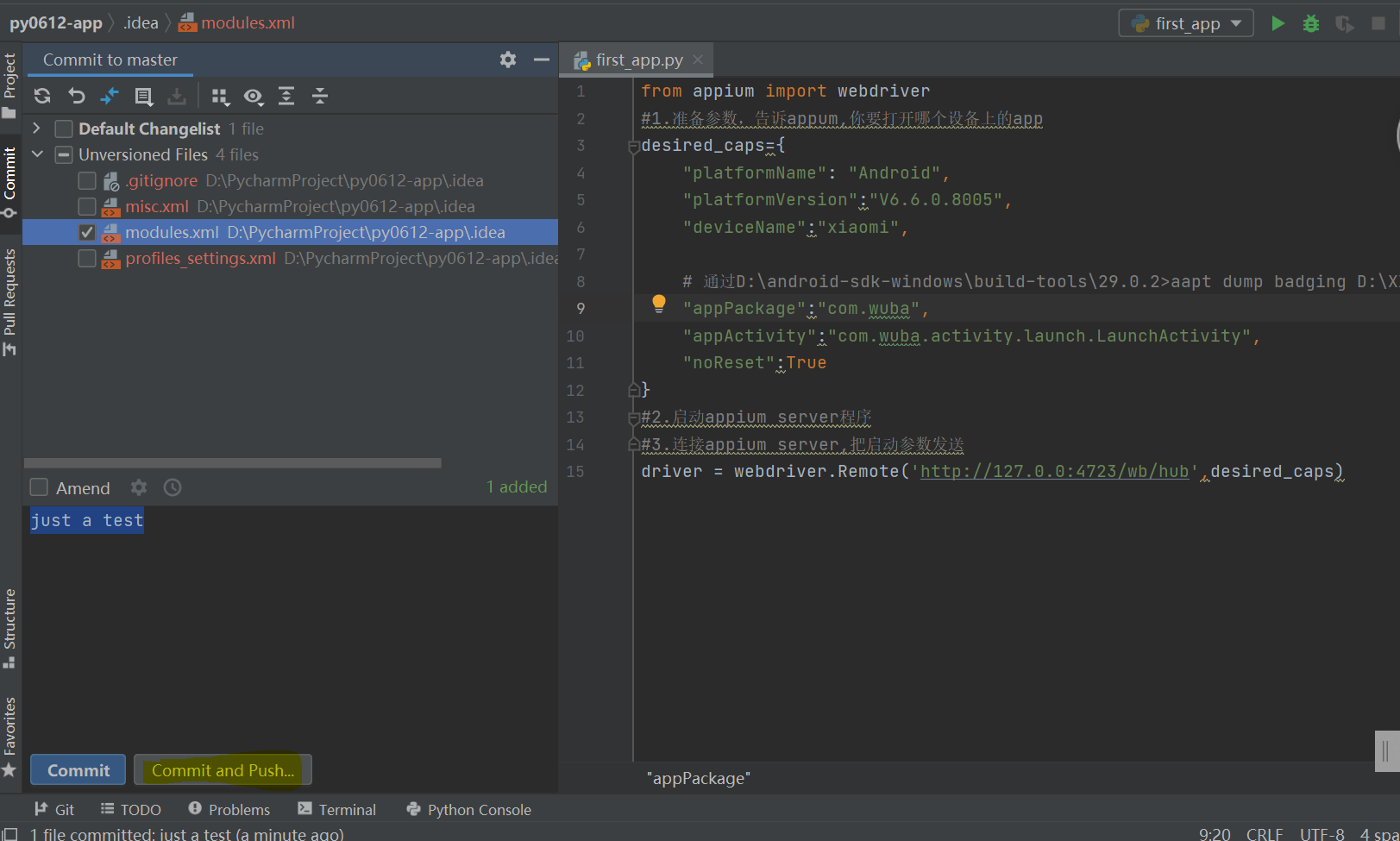Image resolution: width=1400 pixels, height=841 pixels.
Task: Click the Shelve silently download icon
Action: [177, 96]
